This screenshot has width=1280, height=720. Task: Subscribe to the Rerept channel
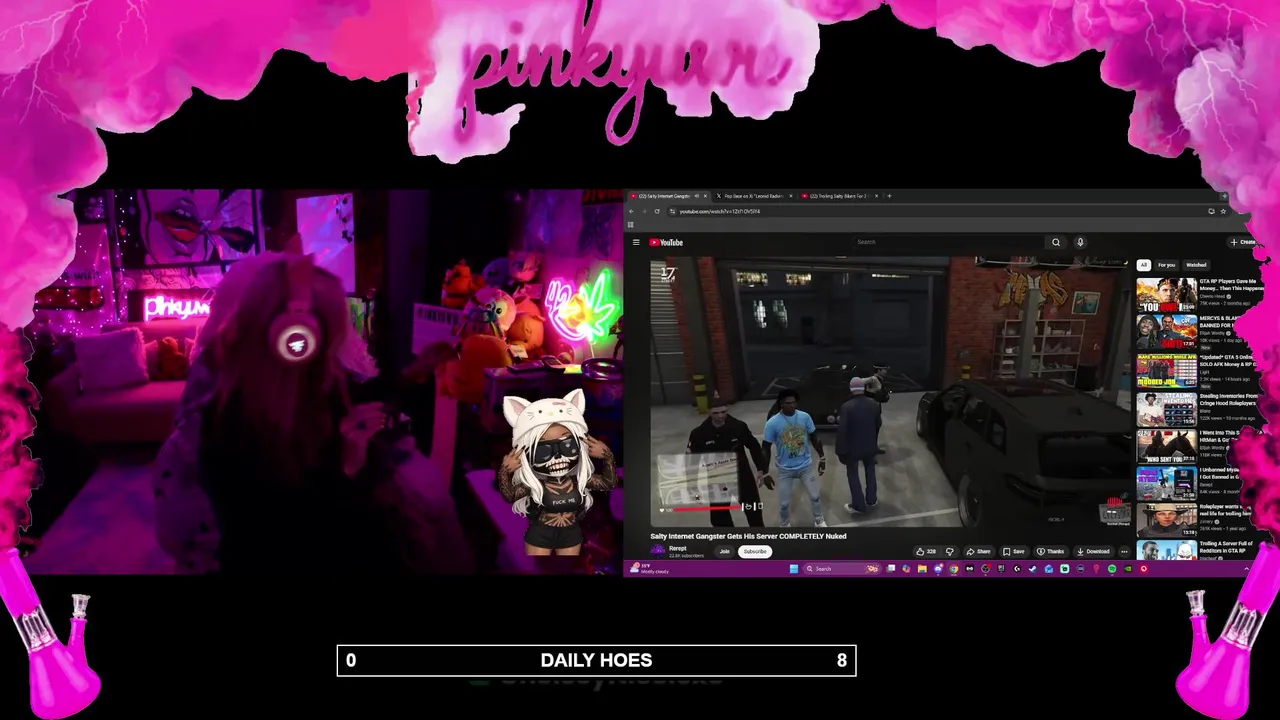pos(755,551)
